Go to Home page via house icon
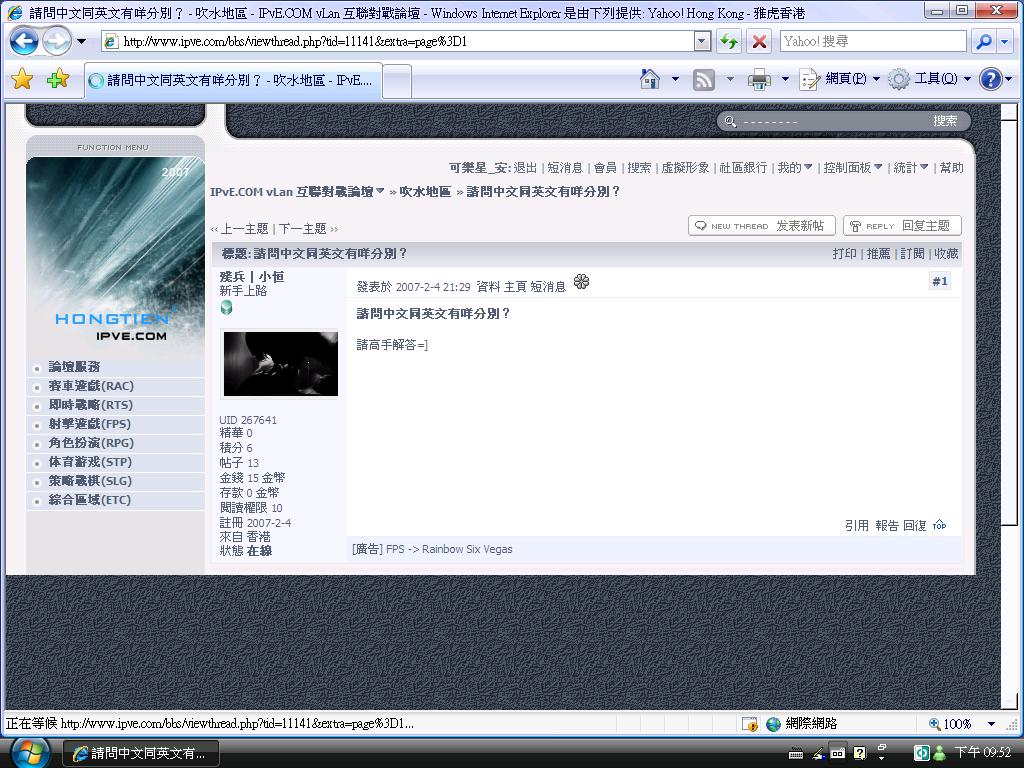 click(x=650, y=80)
